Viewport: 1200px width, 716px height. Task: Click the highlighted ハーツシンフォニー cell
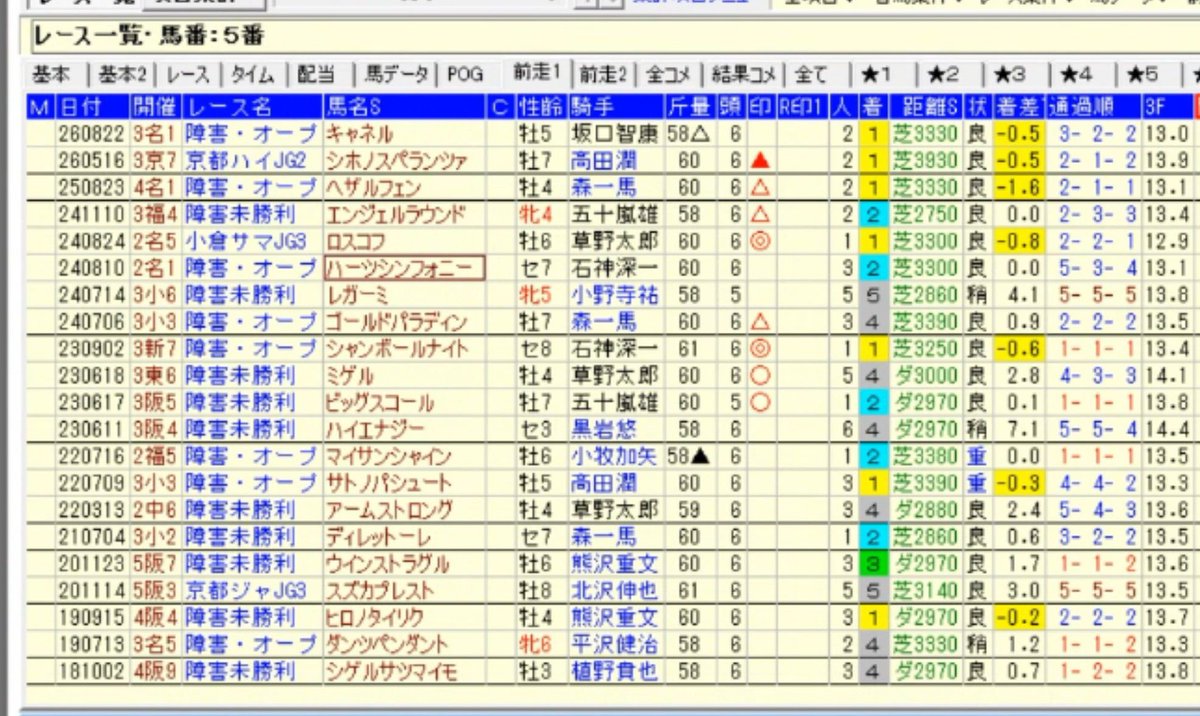[x=405, y=268]
